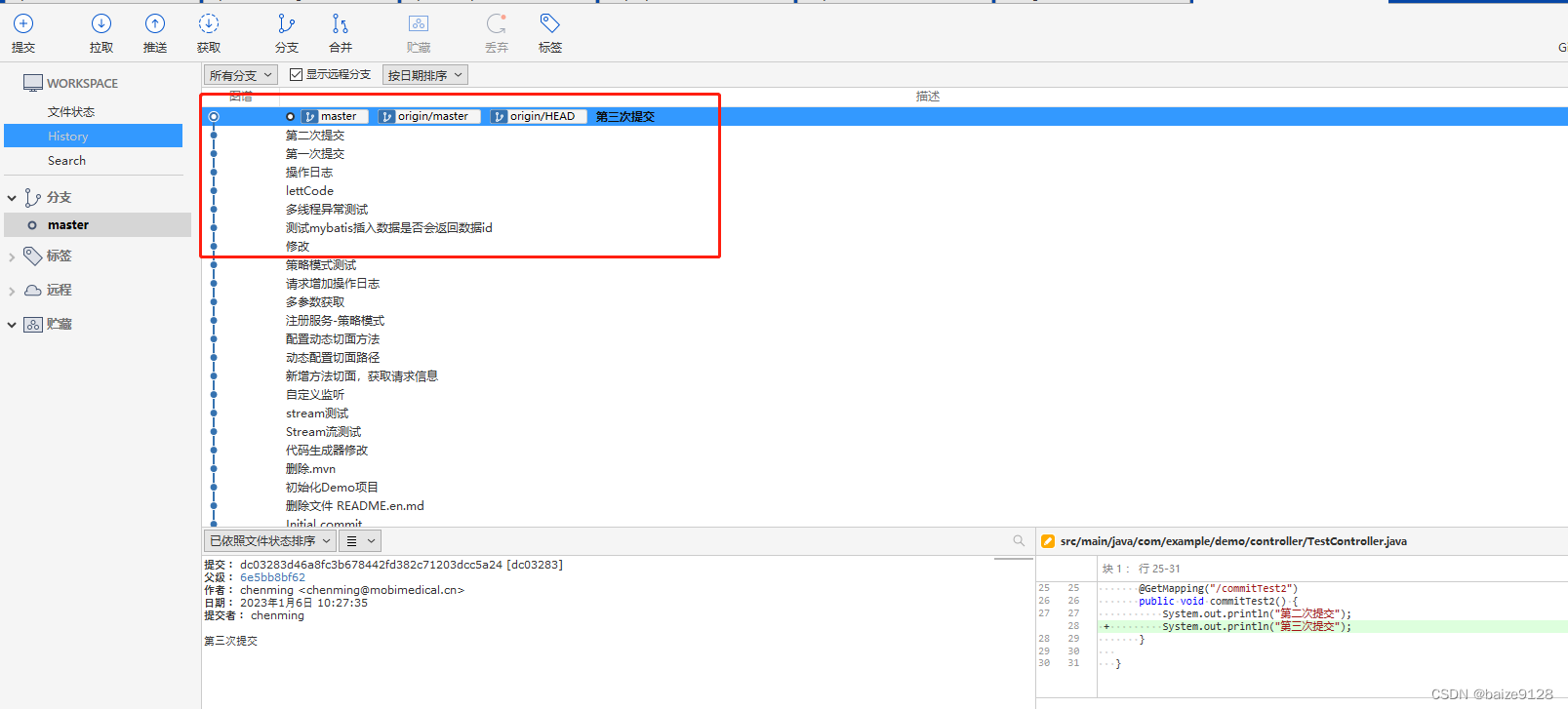Click the master branch label on the commit graph
This screenshot has width=1568, height=709.
click(x=335, y=116)
